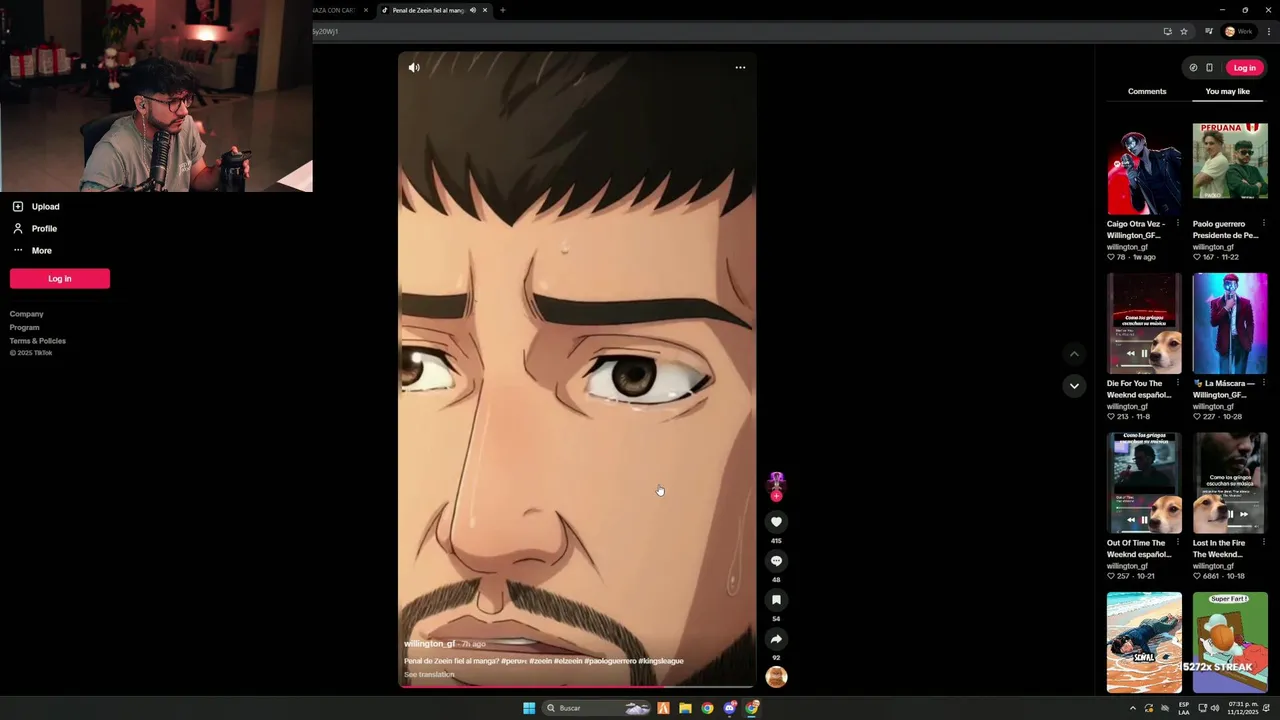Open the clock showing 07:31 p. m.
Screen dimensions: 1280x720
point(1243,708)
